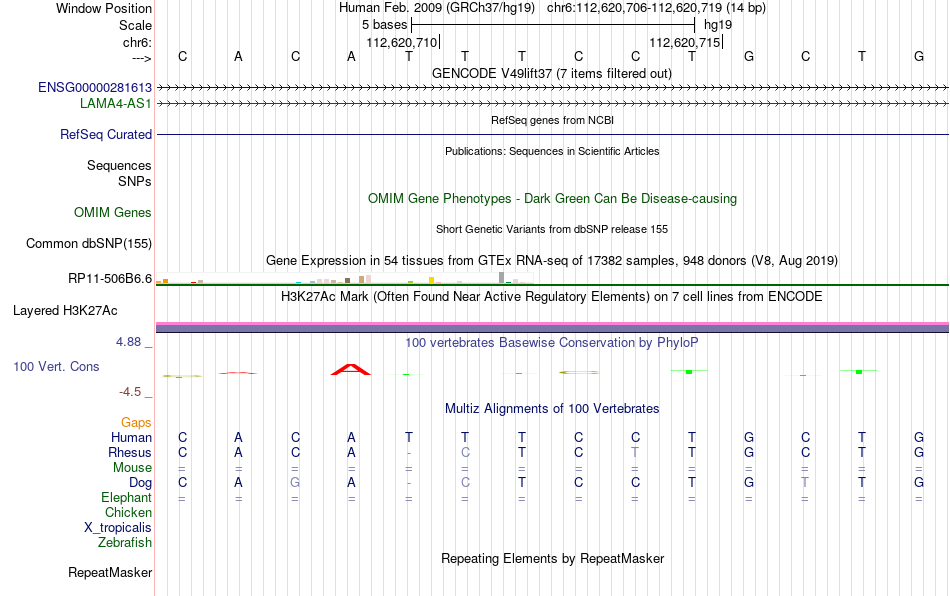Select the RefSeq Curated track label
950x596 pixels.
click(x=105, y=134)
